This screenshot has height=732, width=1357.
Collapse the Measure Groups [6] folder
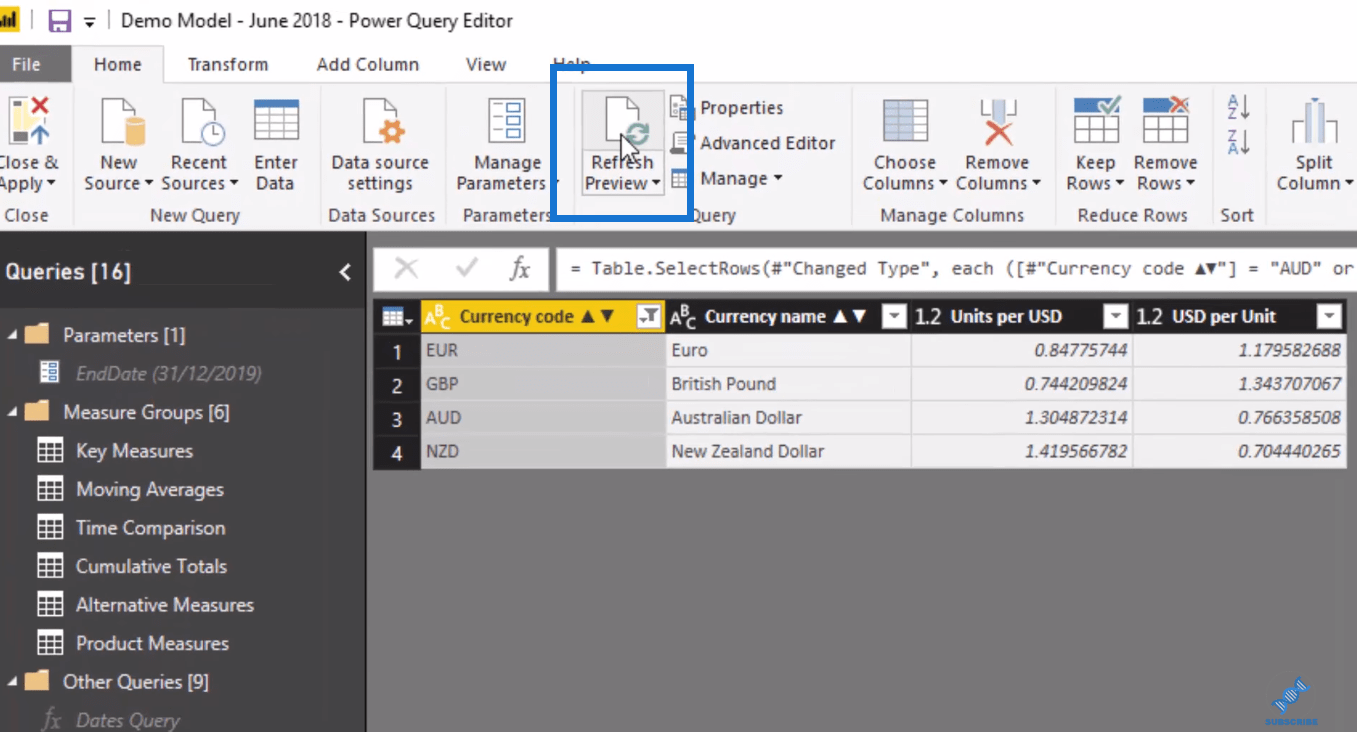tap(12, 412)
